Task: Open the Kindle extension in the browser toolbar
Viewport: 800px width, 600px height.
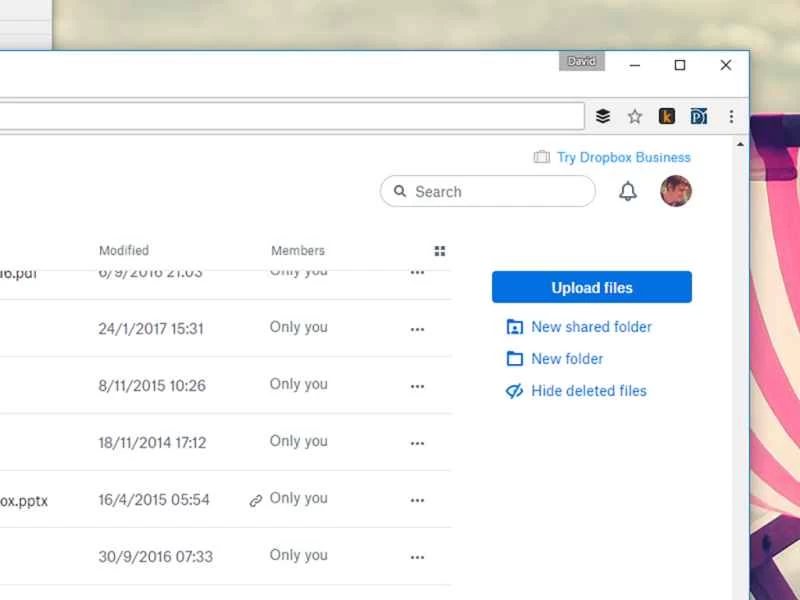Action: [667, 116]
